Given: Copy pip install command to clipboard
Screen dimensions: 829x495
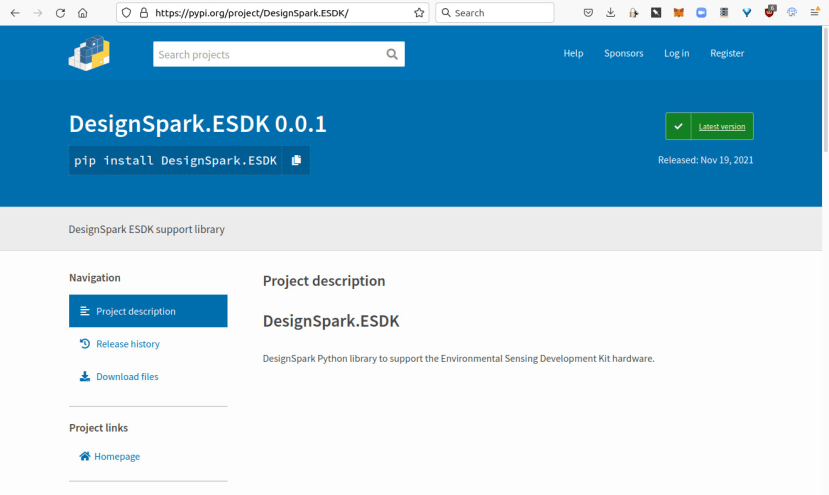Looking at the screenshot, I should (x=296, y=160).
